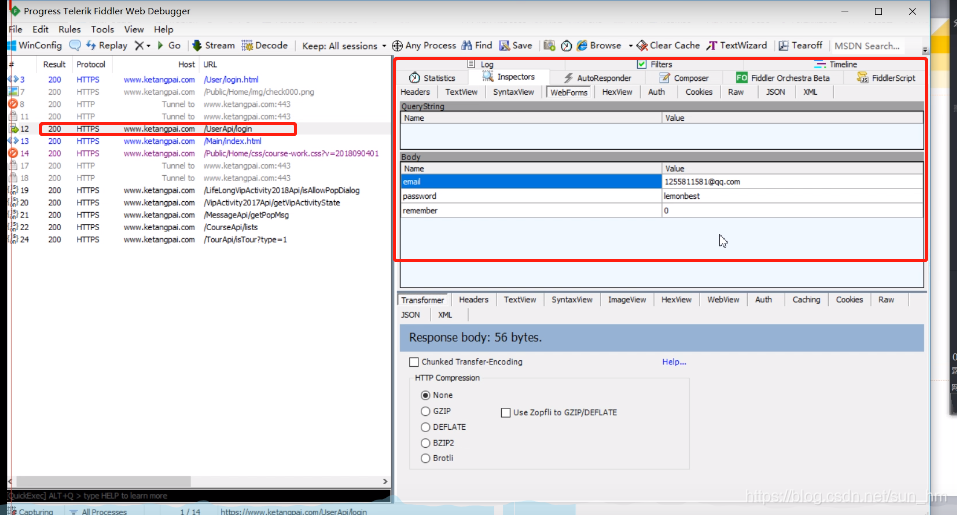This screenshot has height=515, width=957.
Task: Select BZIP2 compression option
Action: [x=425, y=443]
